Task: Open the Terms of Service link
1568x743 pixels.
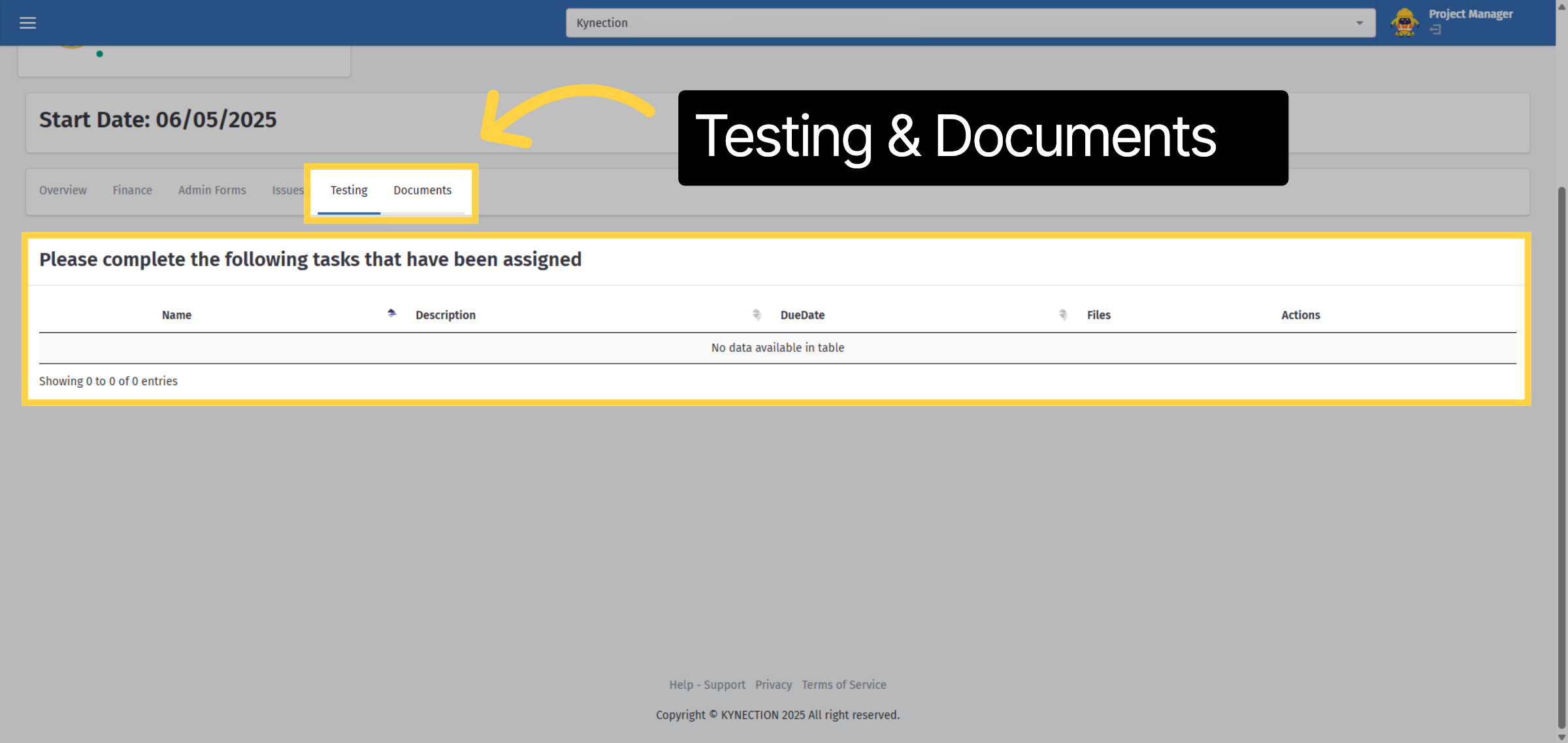Action: click(x=844, y=685)
